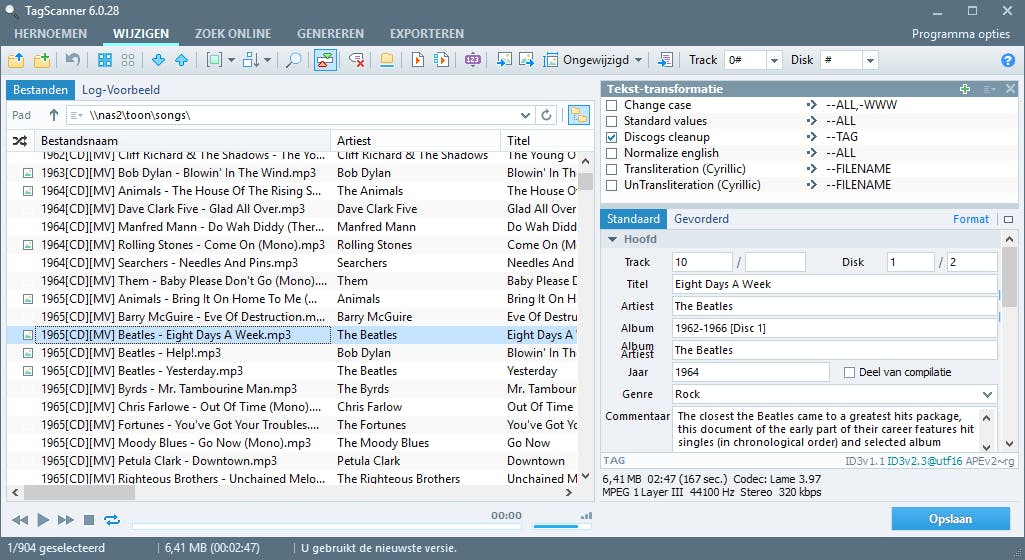Click the Format link
Viewport: 1025px width, 560px height.
[x=971, y=219]
